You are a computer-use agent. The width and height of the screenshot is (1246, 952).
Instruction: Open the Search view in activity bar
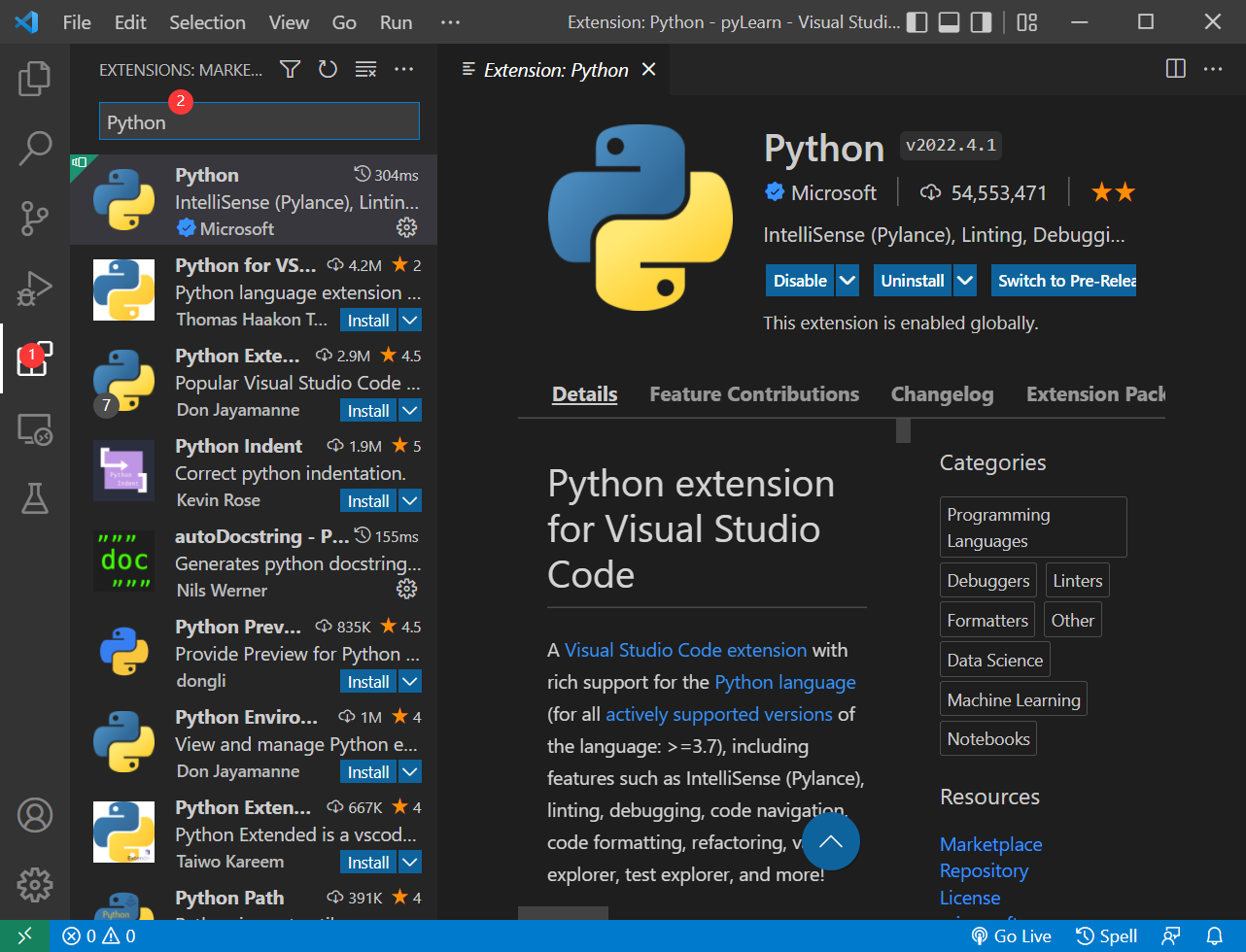point(35,149)
